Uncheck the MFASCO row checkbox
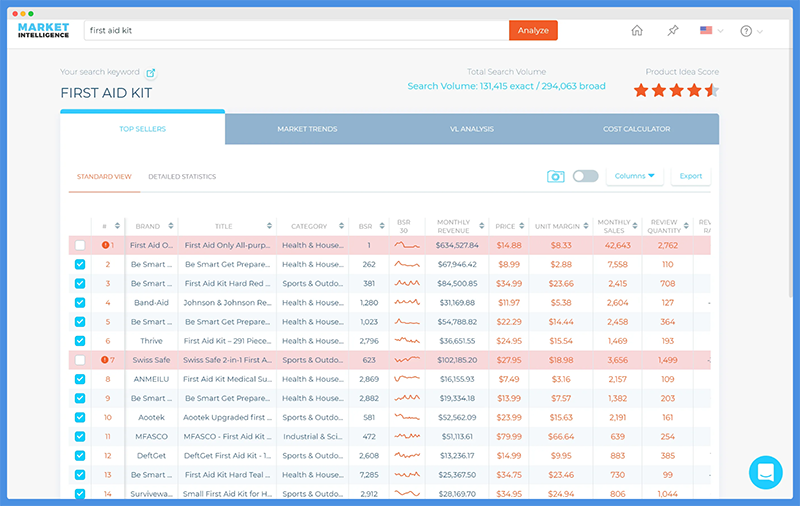The width and height of the screenshot is (800, 506). click(x=80, y=437)
